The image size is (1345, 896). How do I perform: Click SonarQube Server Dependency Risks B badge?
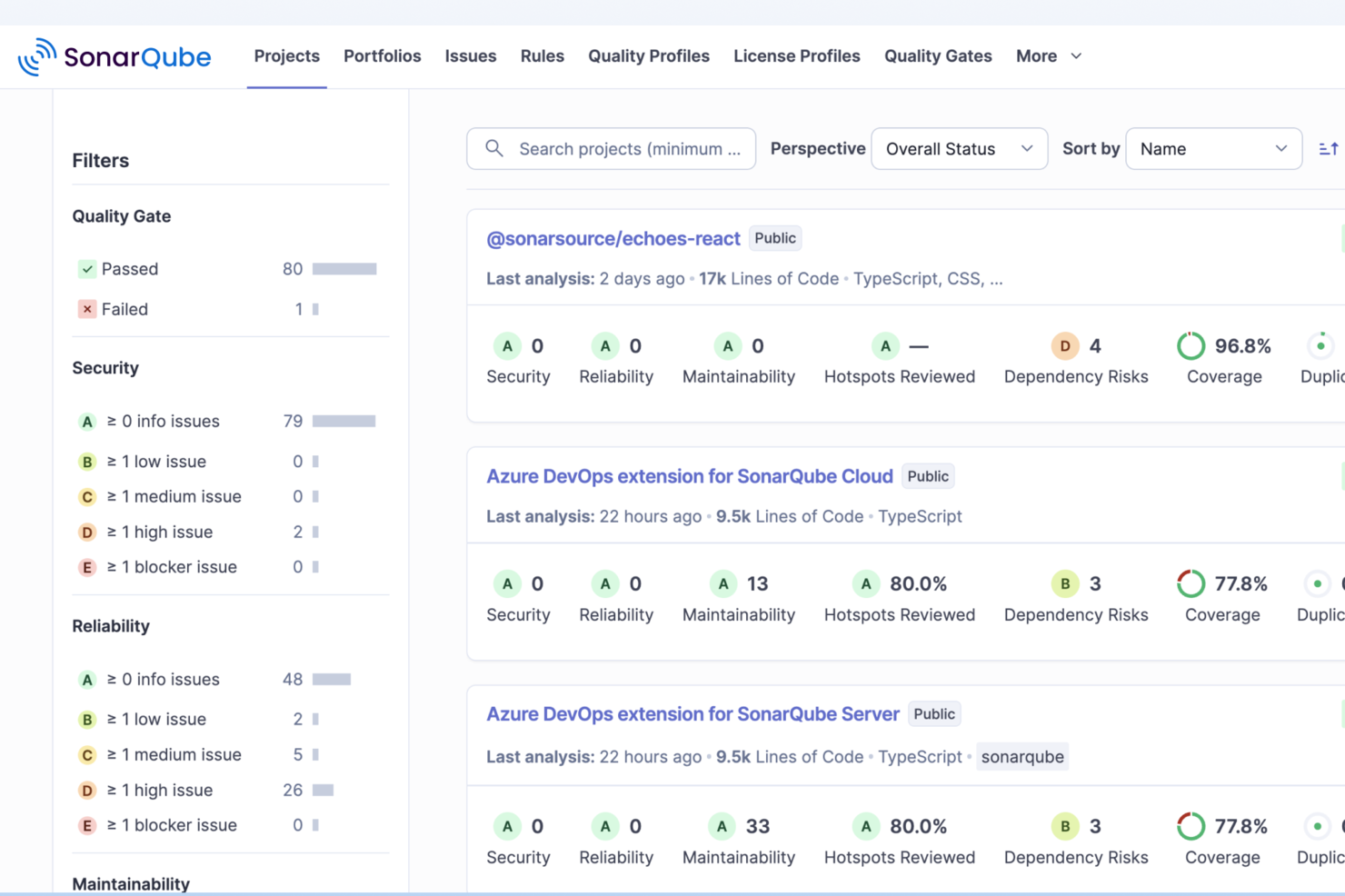pos(1065,826)
